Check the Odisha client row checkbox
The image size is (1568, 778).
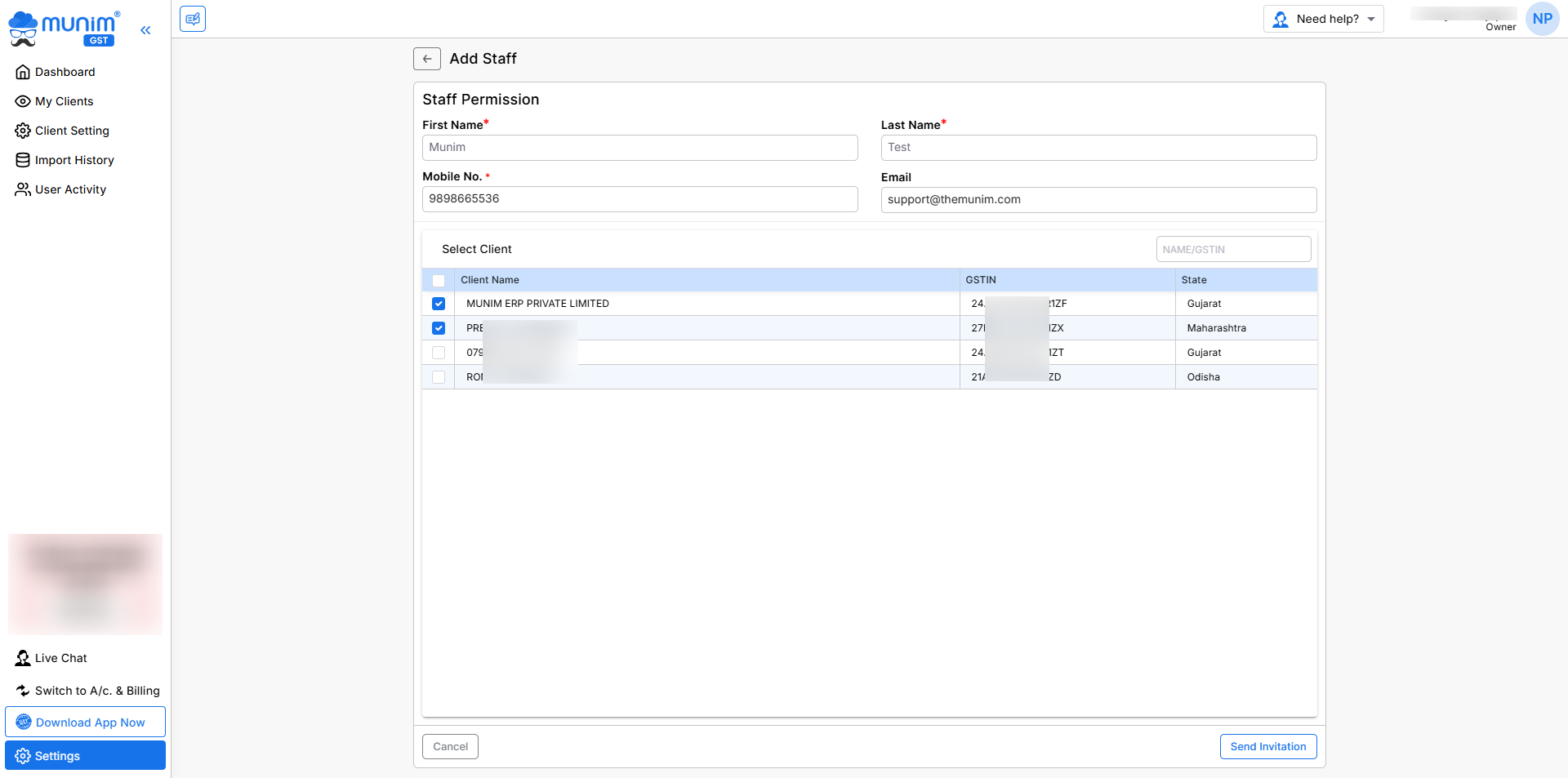click(x=439, y=377)
